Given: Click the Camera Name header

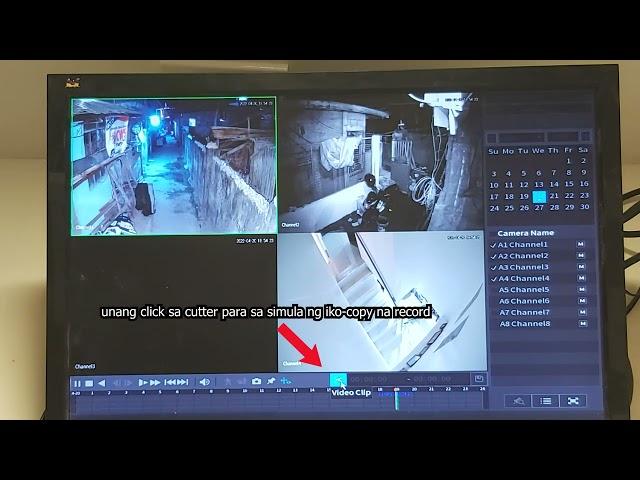Looking at the screenshot, I should pyautogui.click(x=526, y=233).
